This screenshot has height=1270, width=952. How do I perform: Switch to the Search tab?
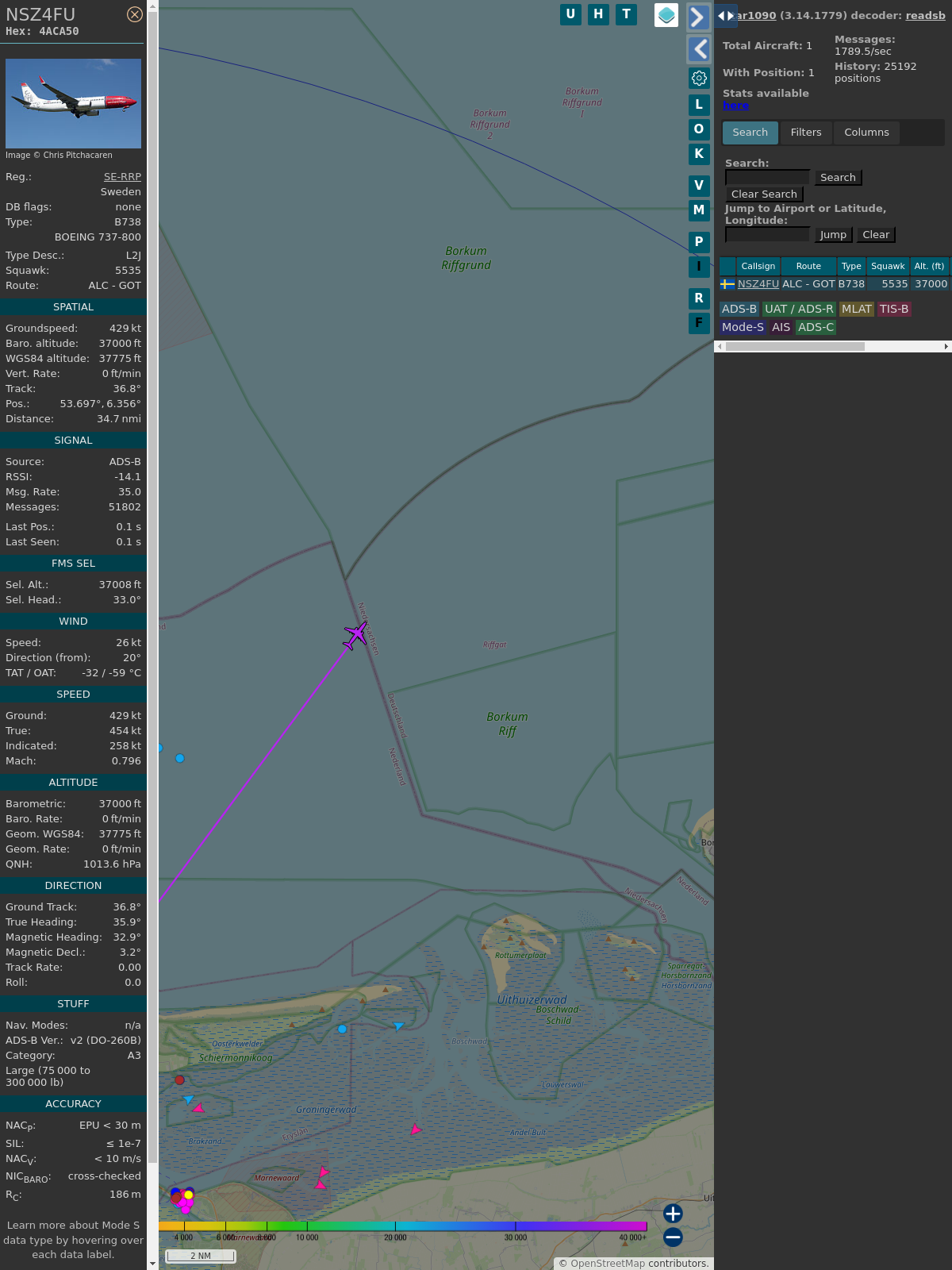(x=750, y=133)
